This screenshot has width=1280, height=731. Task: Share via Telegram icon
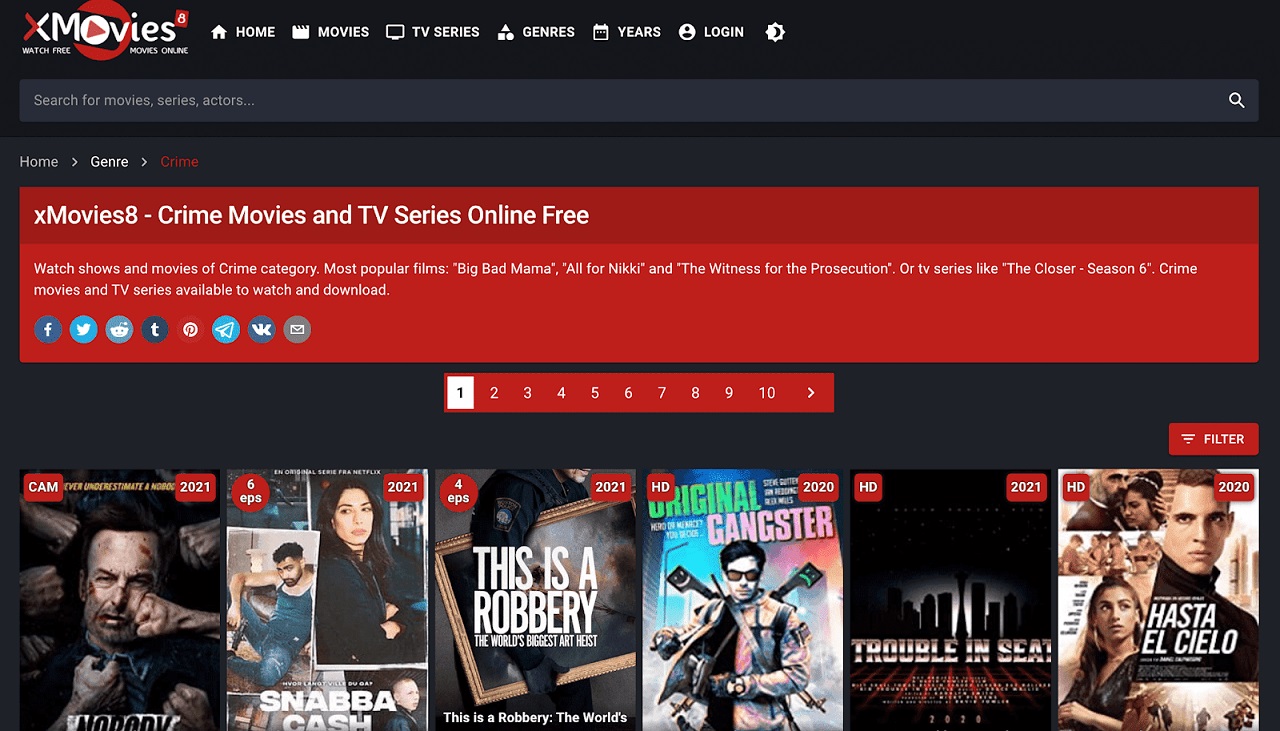[226, 329]
